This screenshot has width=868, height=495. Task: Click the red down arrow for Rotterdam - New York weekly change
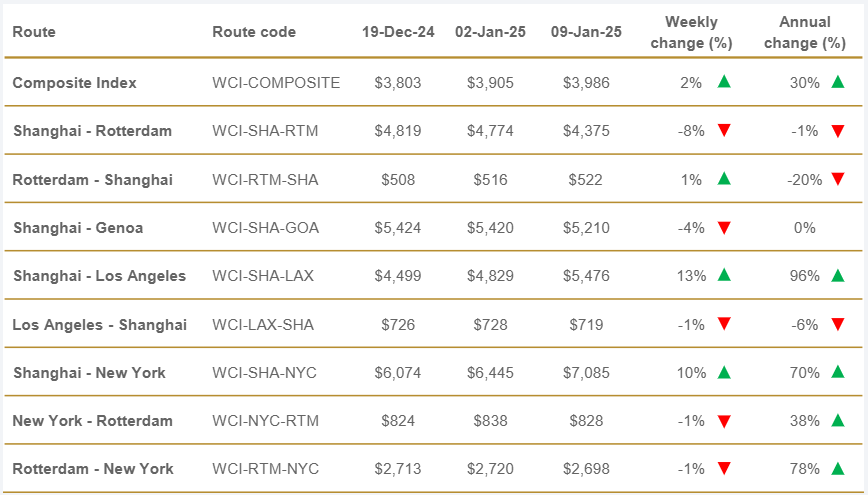724,468
